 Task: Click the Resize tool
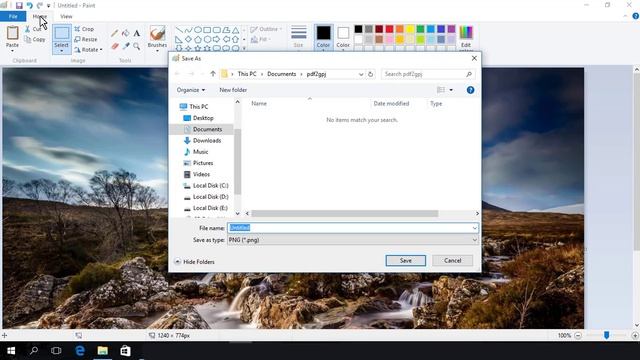point(86,39)
